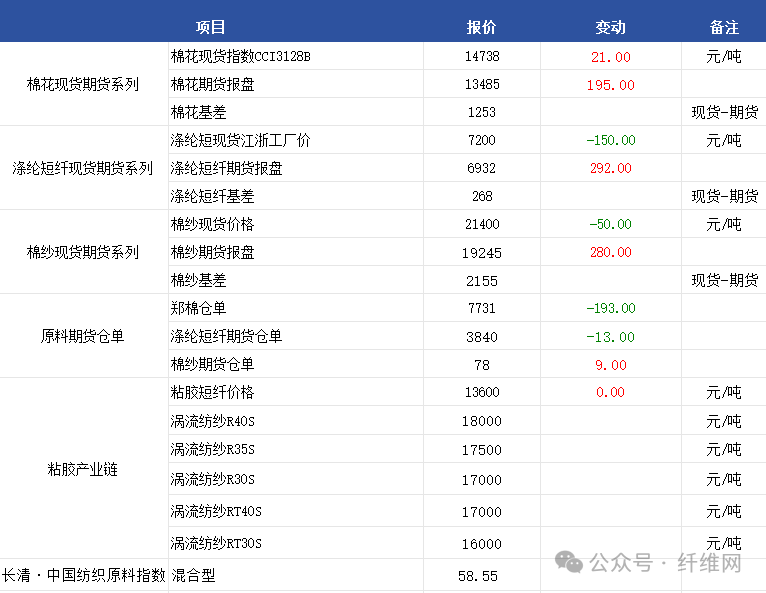This screenshot has width=766, height=593.
Task: Click the 涤纶短现货江浙工厂价 row label
Action: coord(240,140)
